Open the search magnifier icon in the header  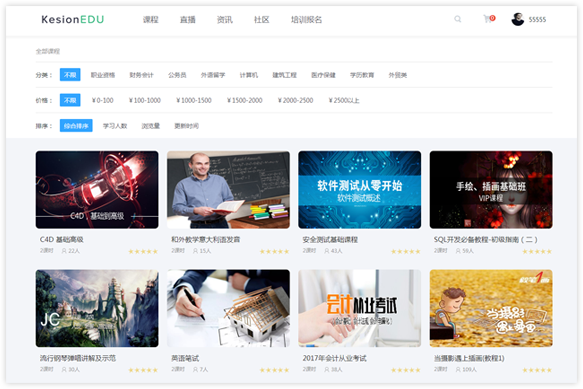tap(457, 19)
